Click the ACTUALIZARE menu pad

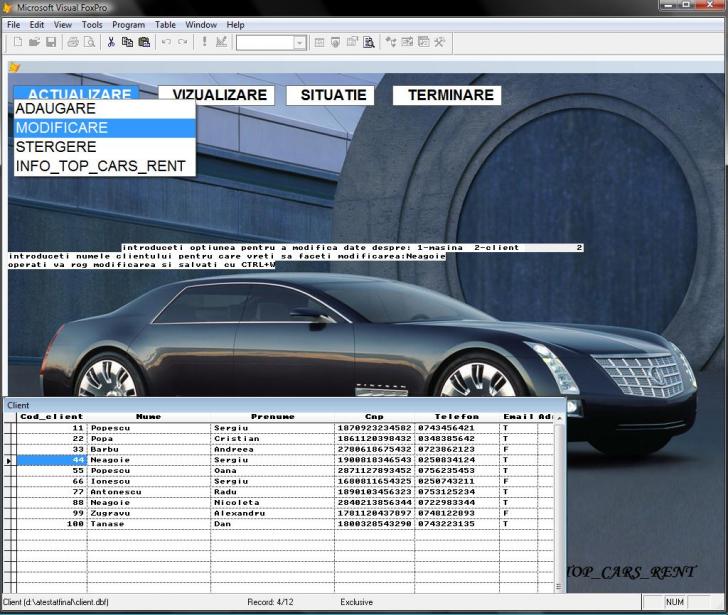coord(77,93)
